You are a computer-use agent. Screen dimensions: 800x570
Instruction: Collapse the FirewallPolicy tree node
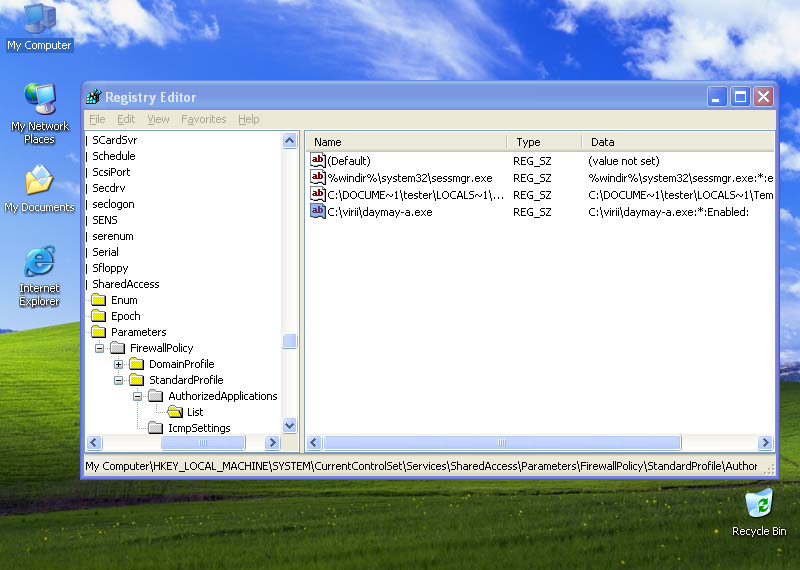pos(99,348)
